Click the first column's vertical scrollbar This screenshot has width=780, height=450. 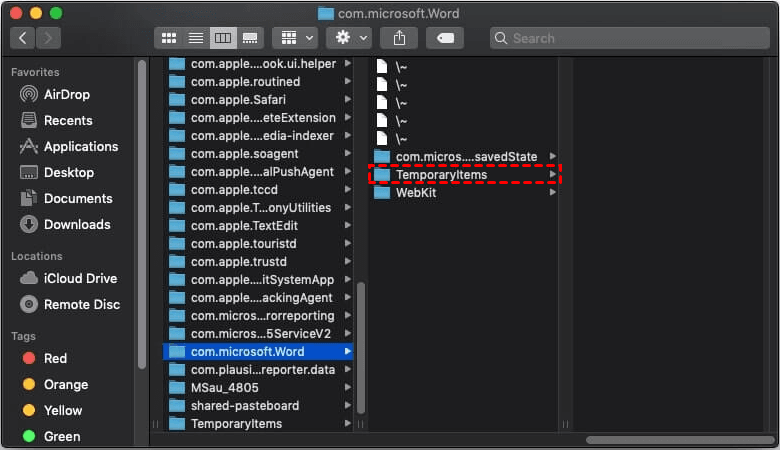[361, 348]
